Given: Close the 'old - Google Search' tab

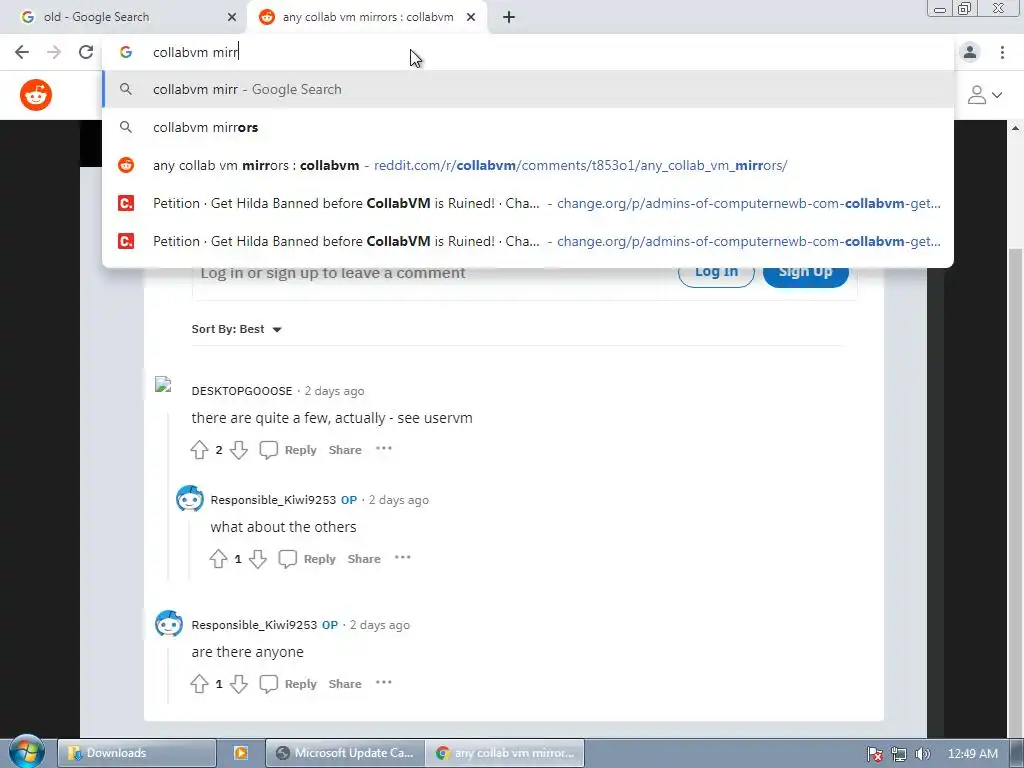Looking at the screenshot, I should click(232, 17).
